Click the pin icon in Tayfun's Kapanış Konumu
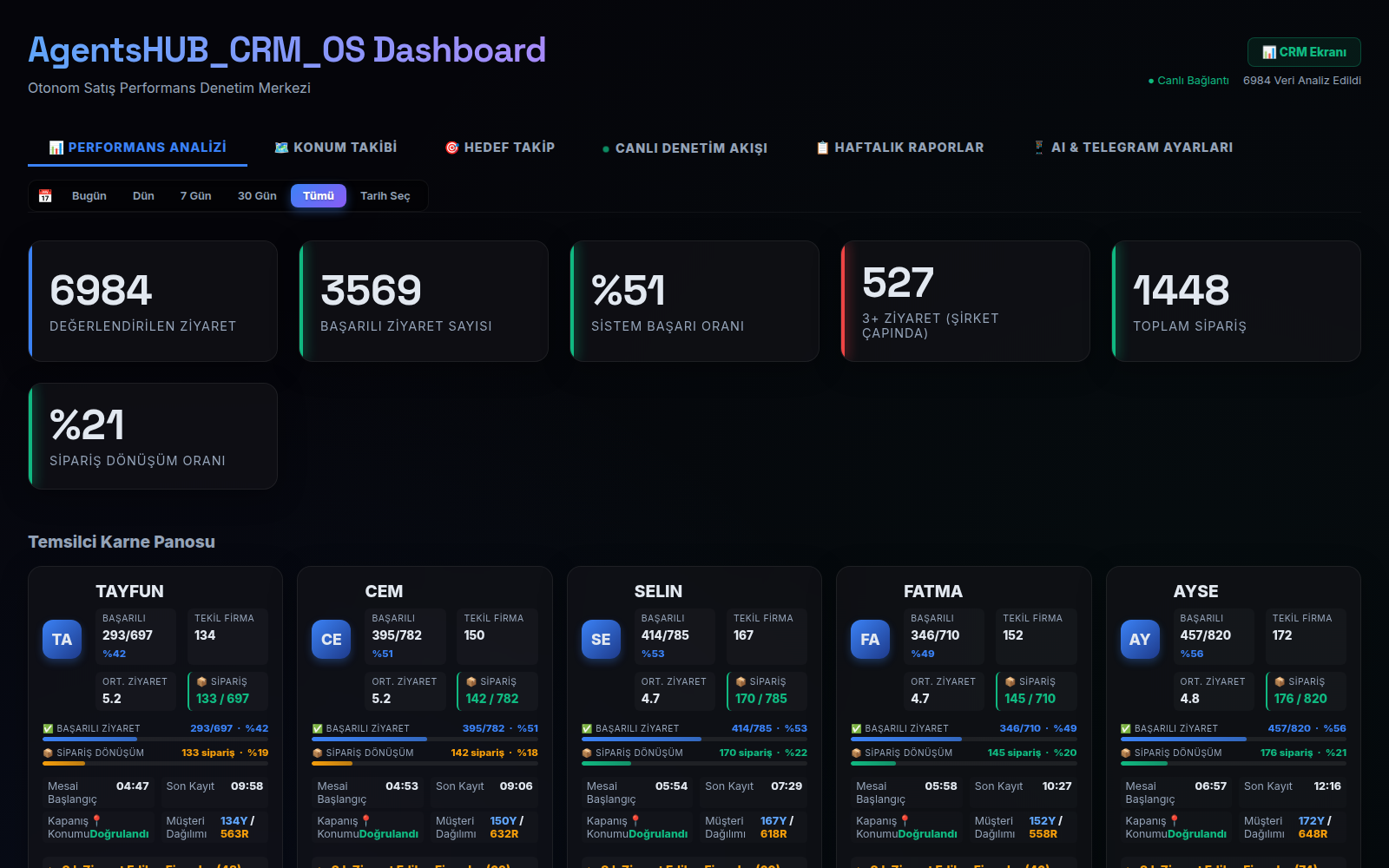The image size is (1389, 868). pos(96,821)
